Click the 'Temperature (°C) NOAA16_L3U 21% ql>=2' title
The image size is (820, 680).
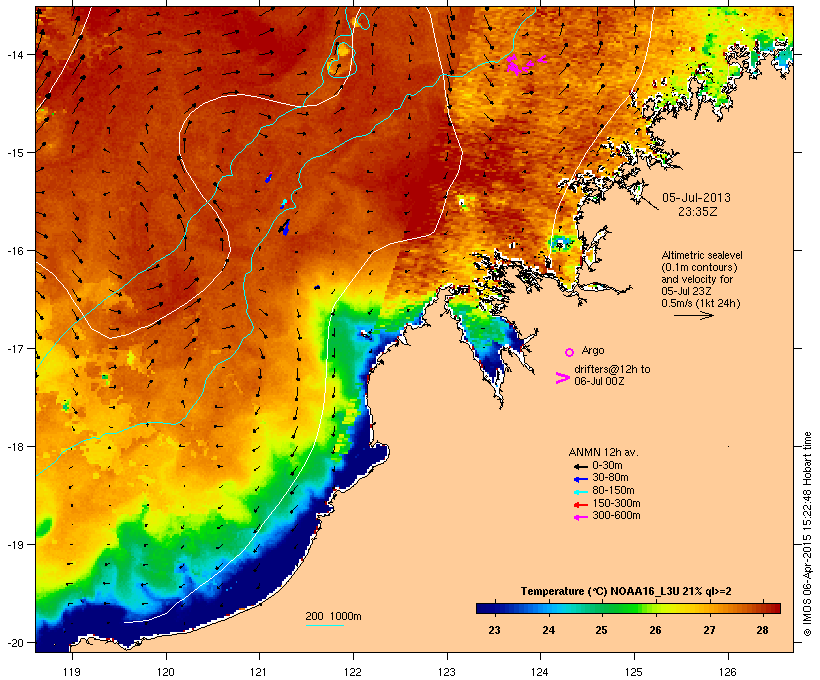pos(626,592)
